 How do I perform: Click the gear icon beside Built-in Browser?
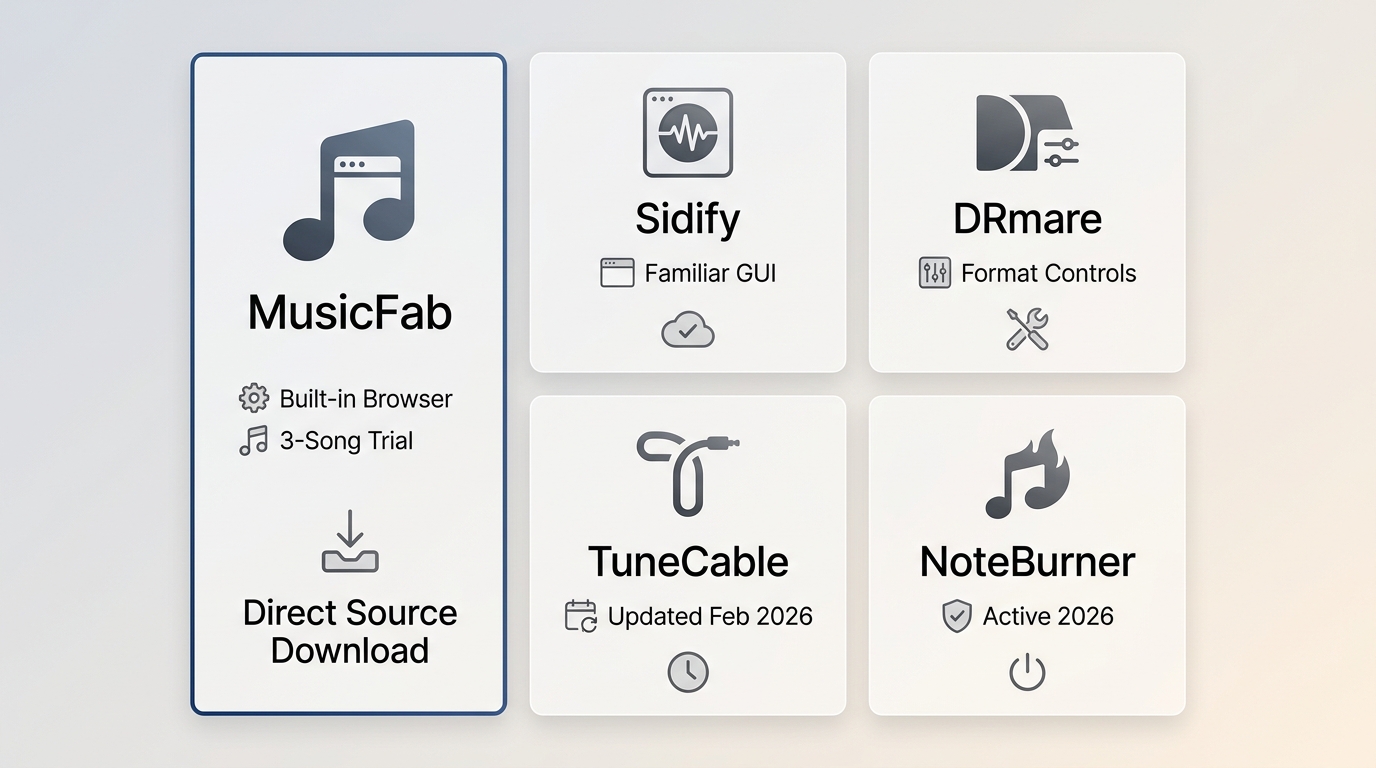[x=254, y=398]
